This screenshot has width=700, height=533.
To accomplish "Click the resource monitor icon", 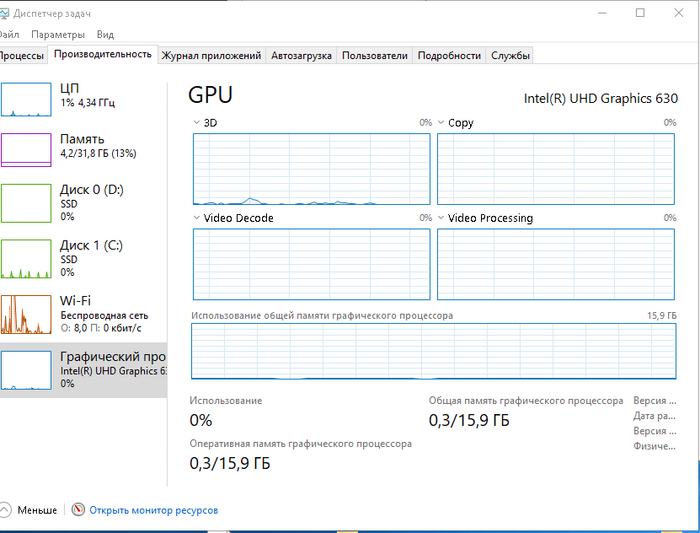I will click(x=78, y=510).
